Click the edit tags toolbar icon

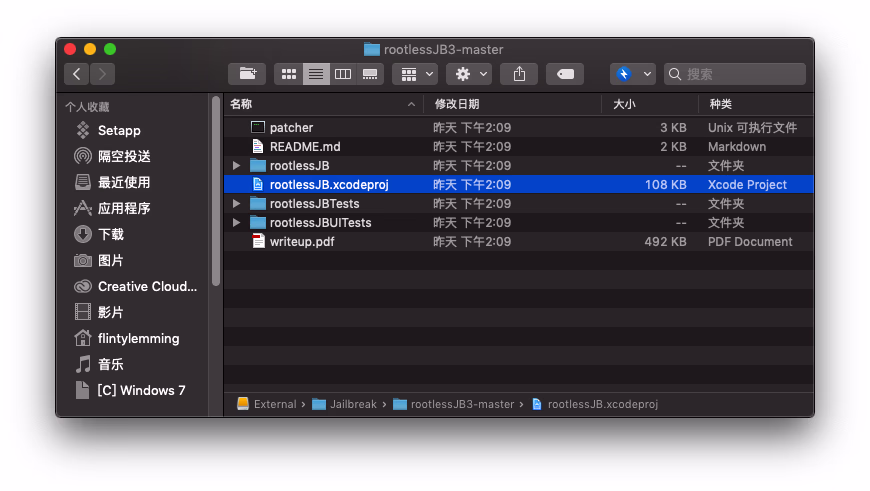(565, 74)
